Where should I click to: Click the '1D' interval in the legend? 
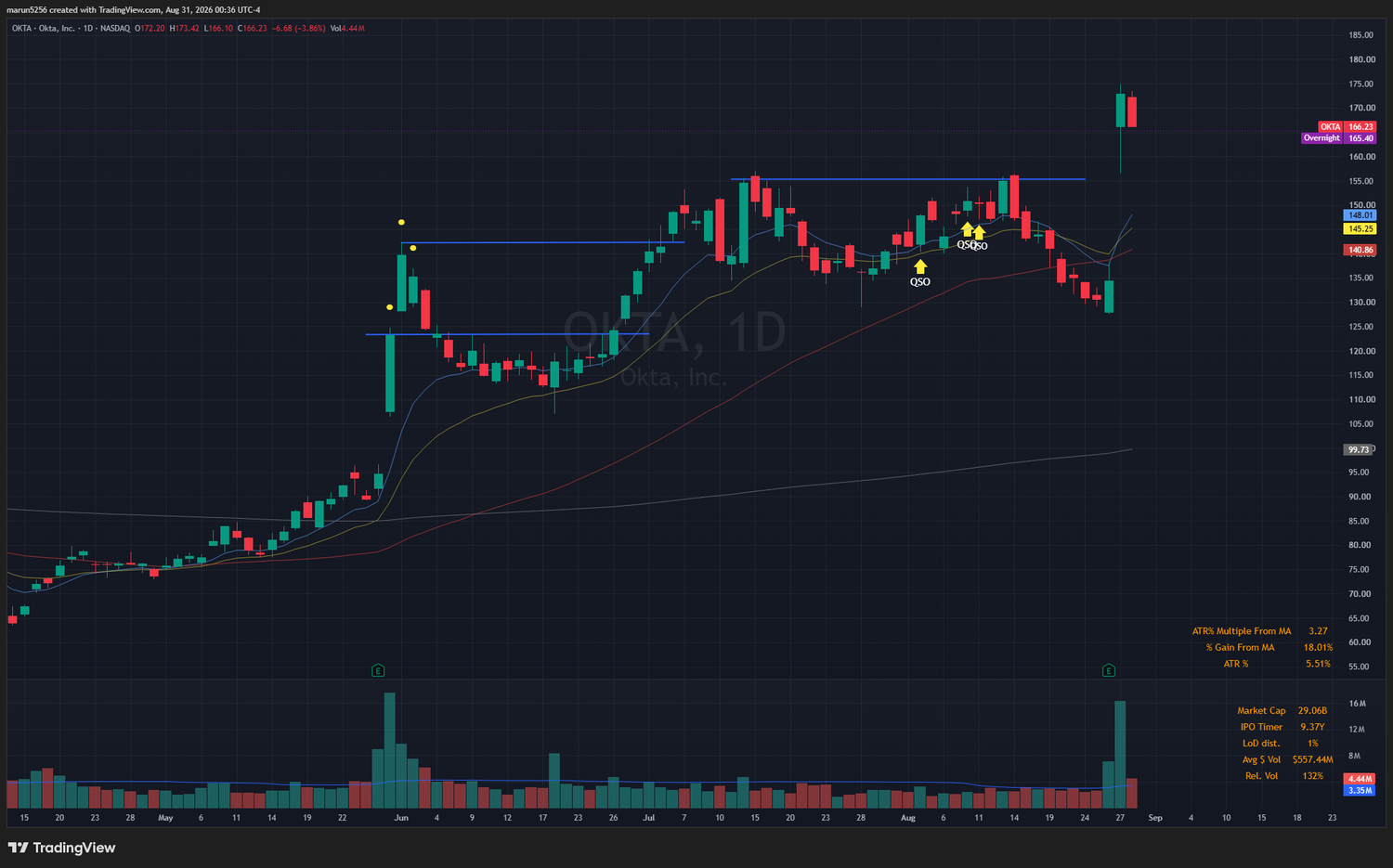[88, 29]
